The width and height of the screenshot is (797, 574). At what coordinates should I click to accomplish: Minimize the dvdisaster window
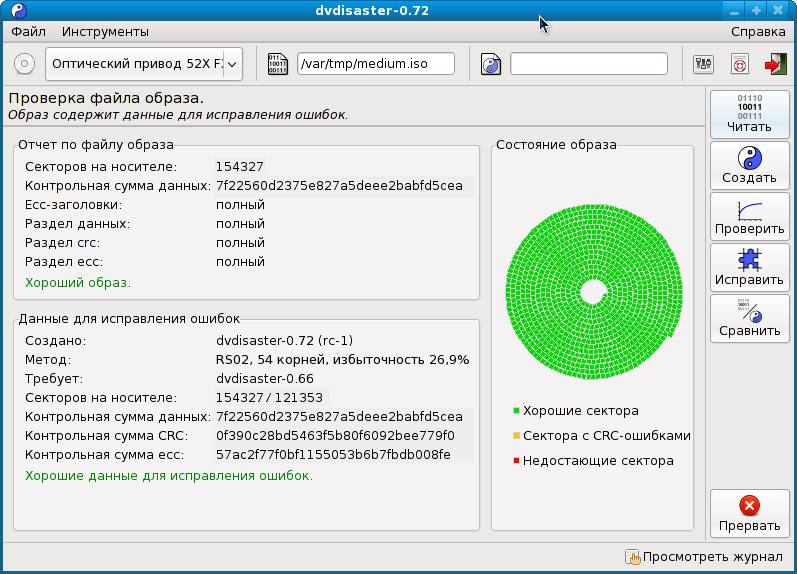[x=734, y=11]
